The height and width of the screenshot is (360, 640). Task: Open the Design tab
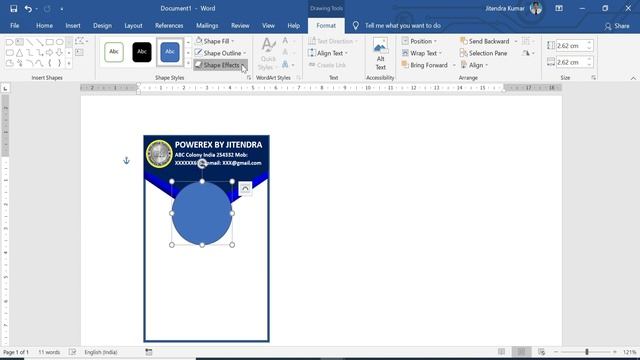102,25
